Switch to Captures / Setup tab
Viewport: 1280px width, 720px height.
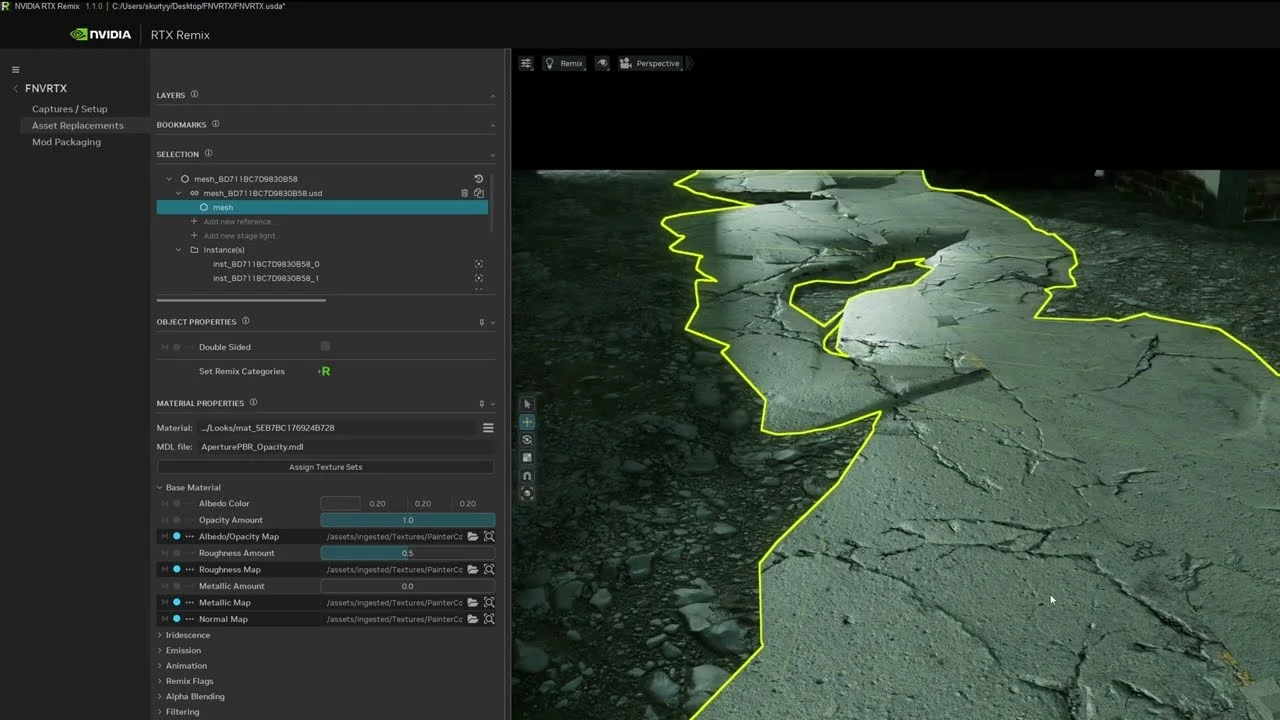pos(69,109)
